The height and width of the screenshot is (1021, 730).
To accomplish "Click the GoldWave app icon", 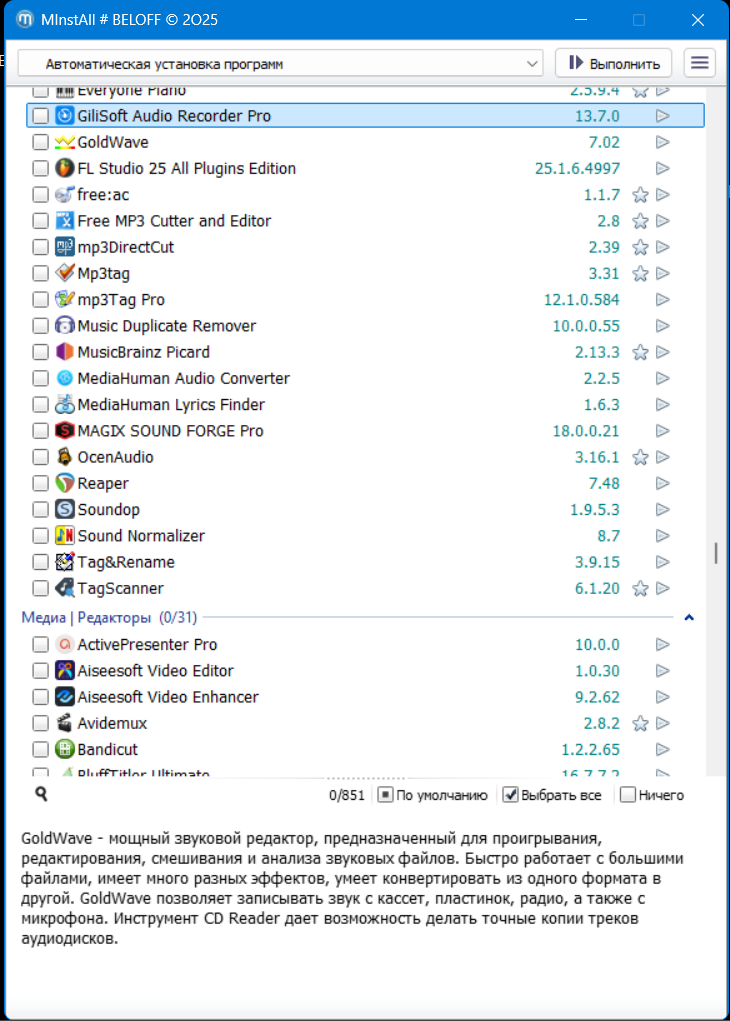I will [x=65, y=142].
